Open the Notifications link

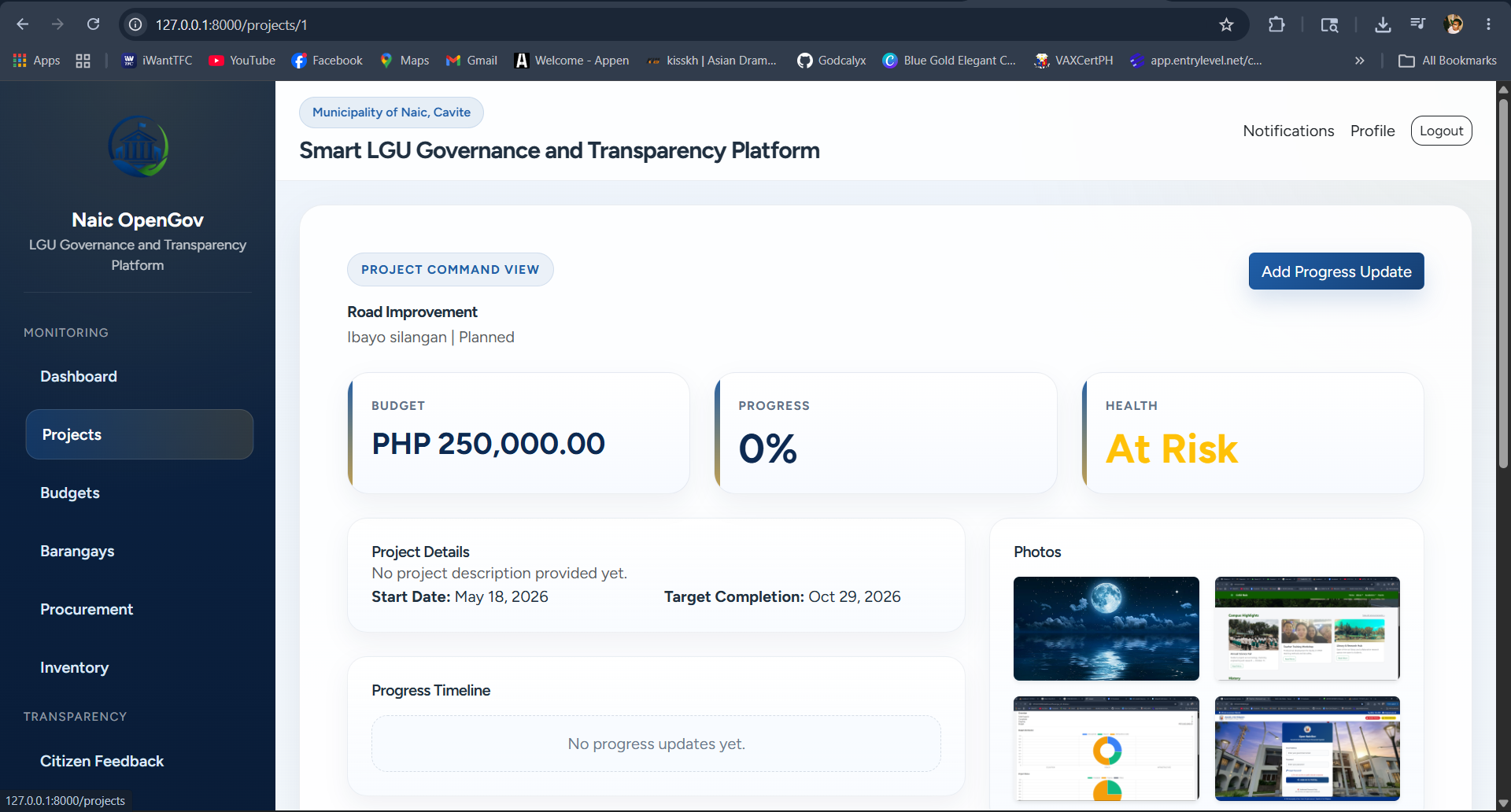[x=1288, y=131]
